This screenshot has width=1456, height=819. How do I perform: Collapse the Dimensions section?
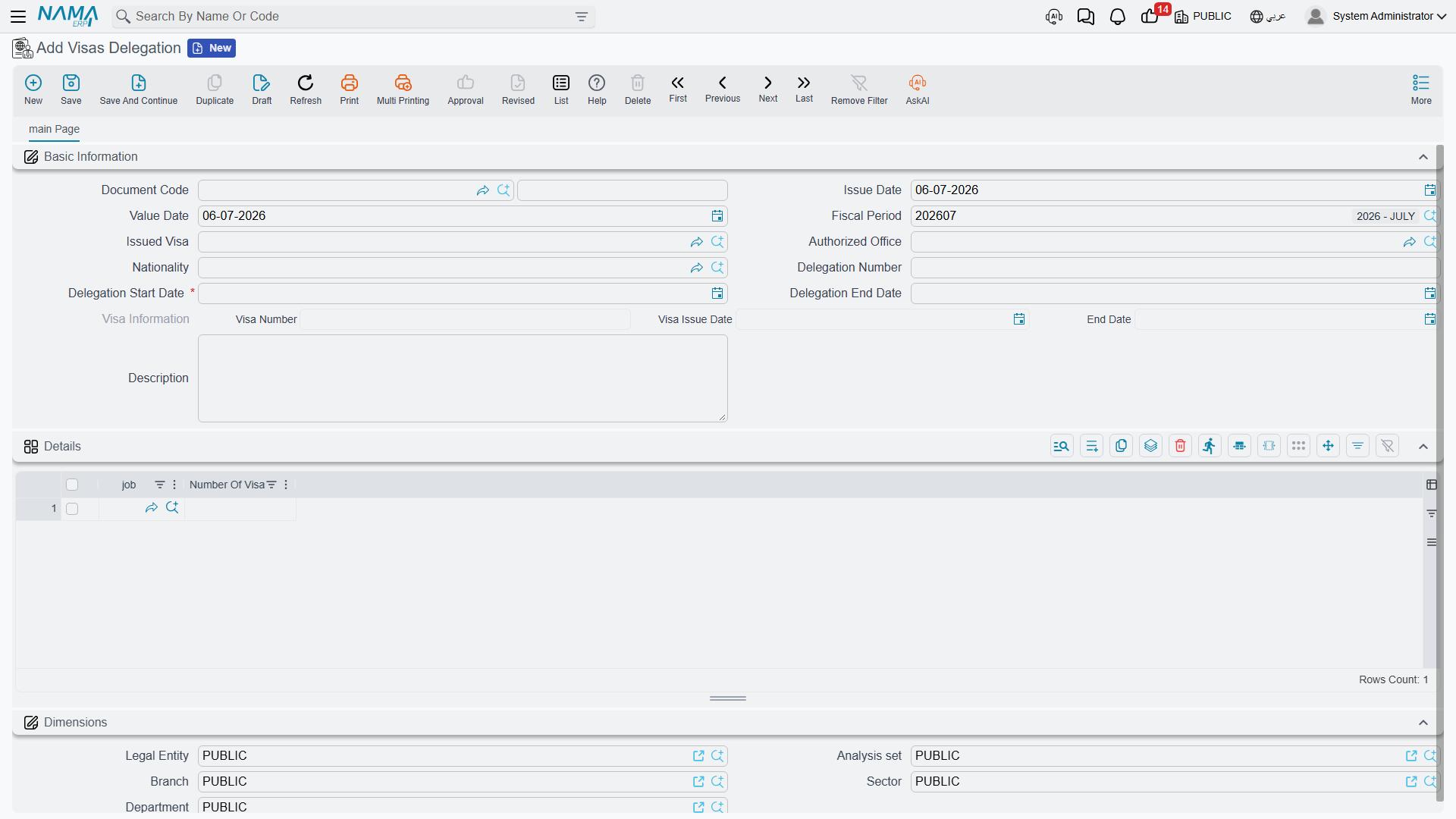(x=1423, y=723)
